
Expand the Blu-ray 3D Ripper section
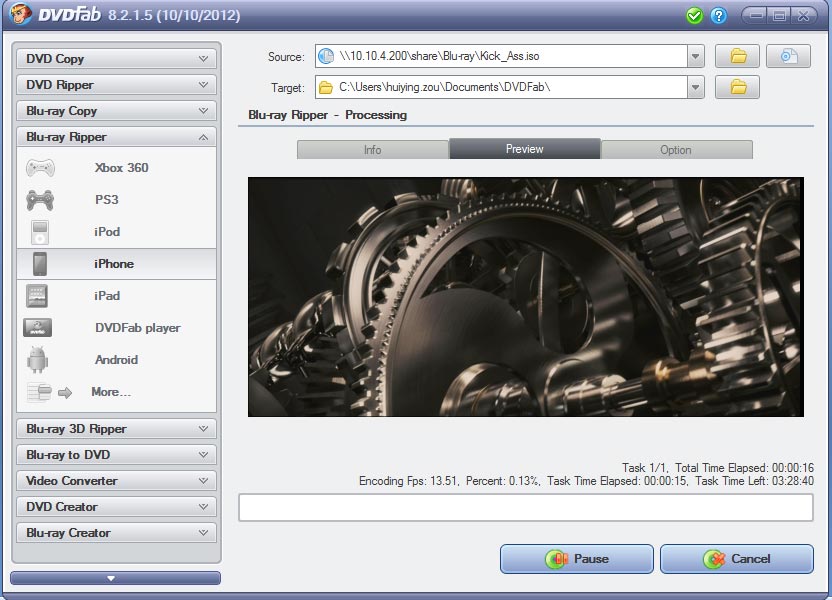point(116,429)
